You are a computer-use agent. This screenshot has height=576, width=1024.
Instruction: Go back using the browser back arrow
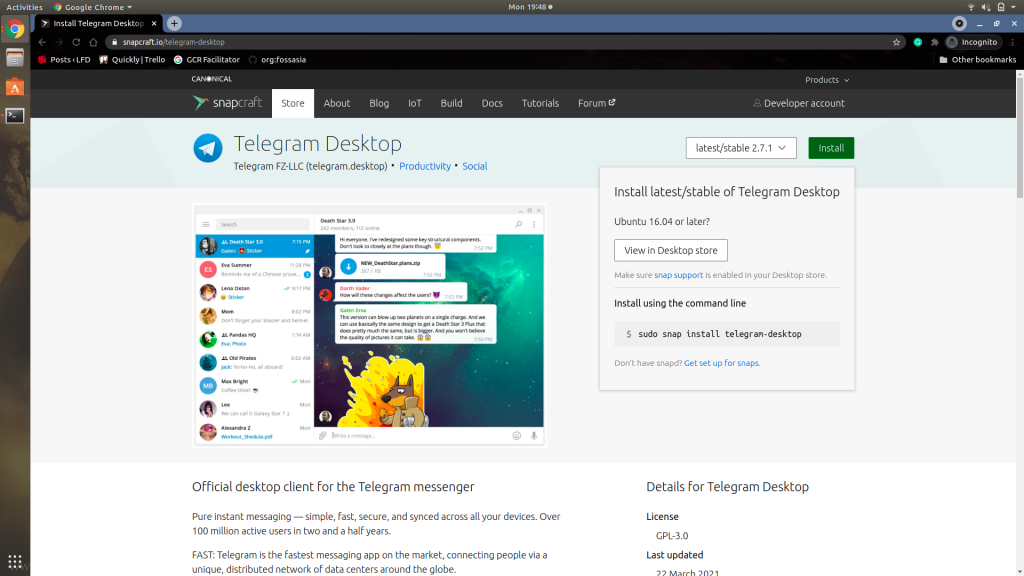pyautogui.click(x=42, y=42)
